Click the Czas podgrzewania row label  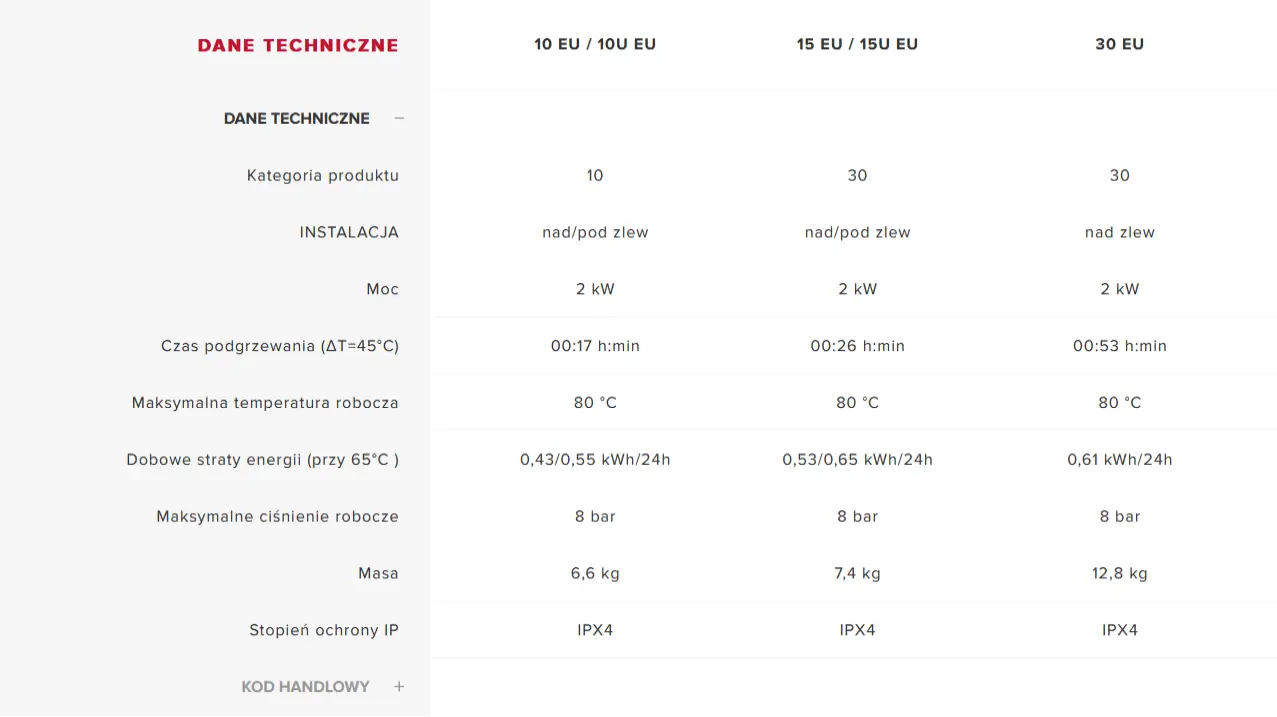tap(280, 346)
